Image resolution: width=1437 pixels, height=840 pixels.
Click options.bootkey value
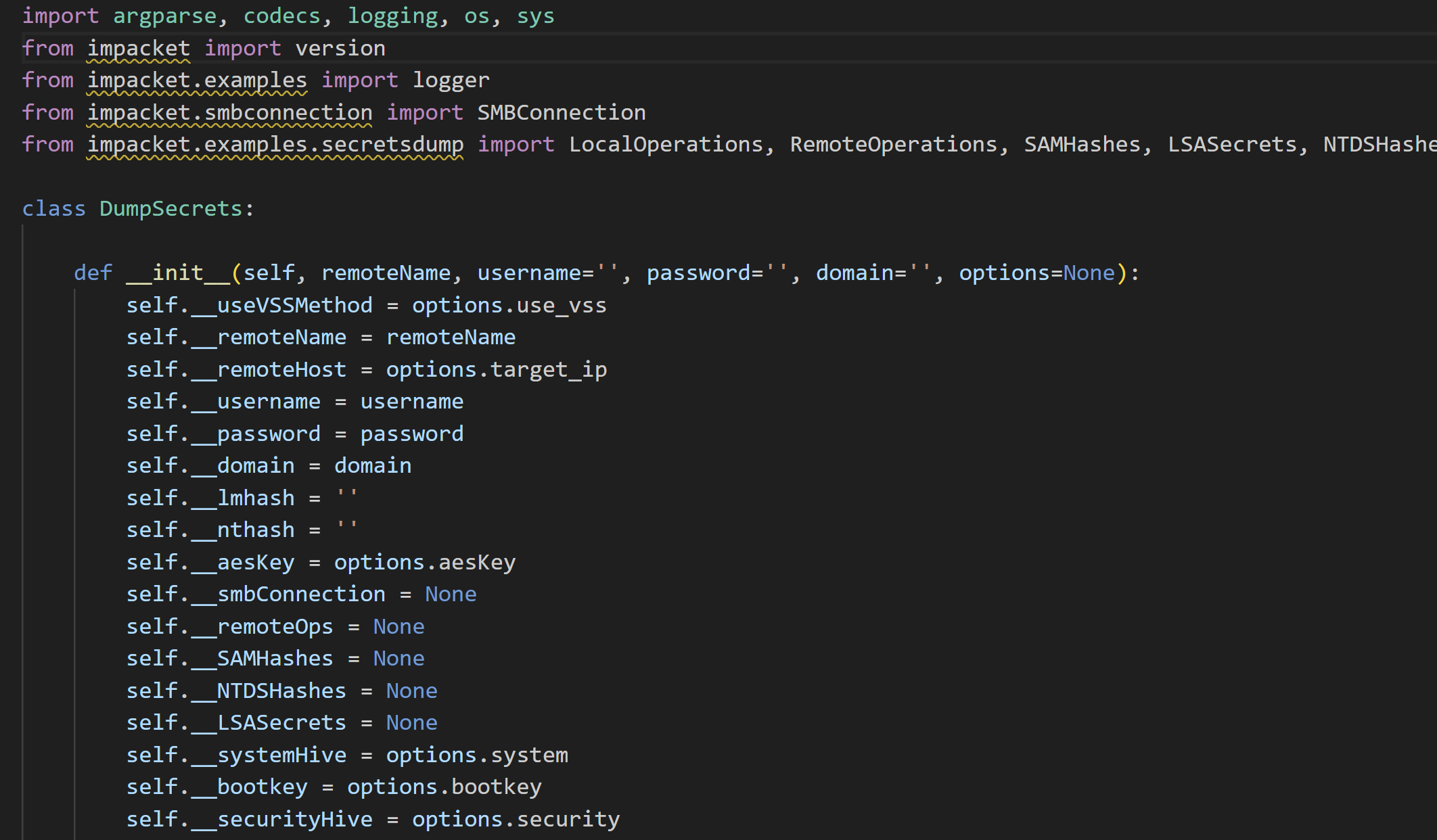pos(444,787)
